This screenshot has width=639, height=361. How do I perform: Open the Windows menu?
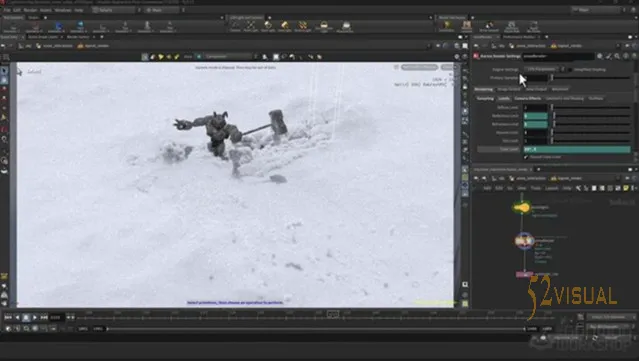[63, 10]
